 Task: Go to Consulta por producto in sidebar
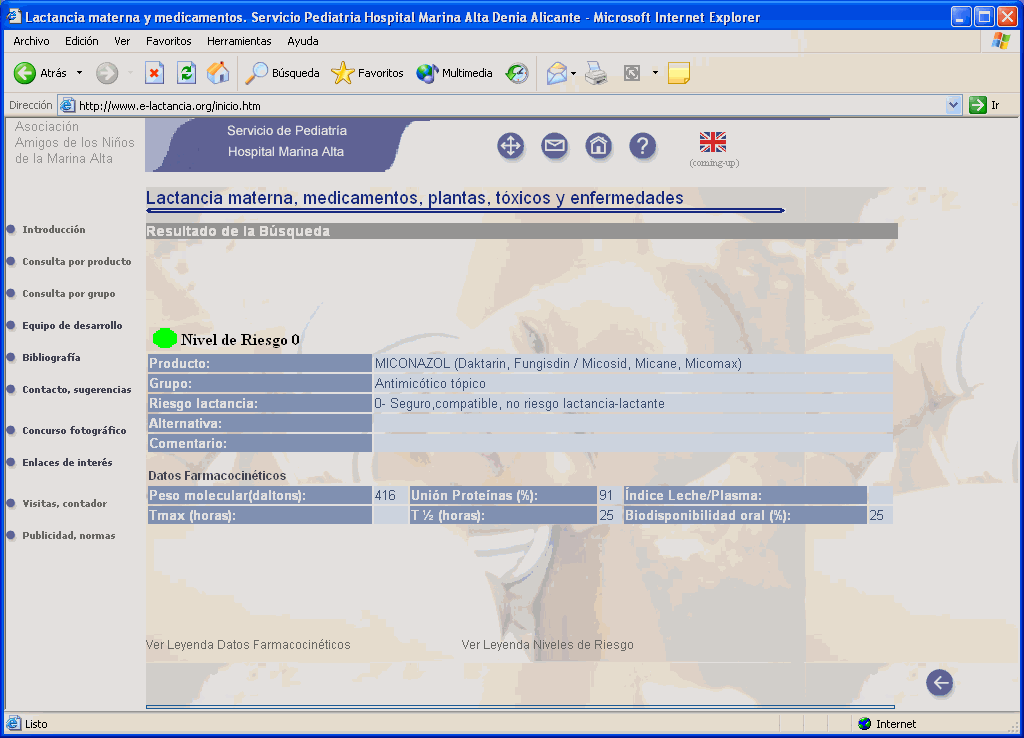coord(76,262)
